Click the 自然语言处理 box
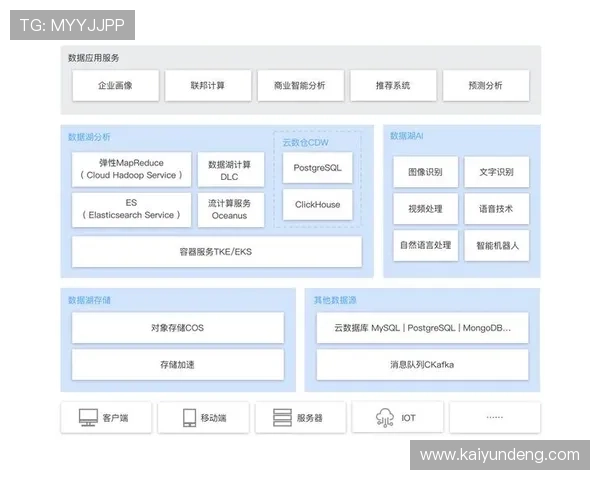Image resolution: width=600 pixels, height=480 pixels. coord(426,245)
